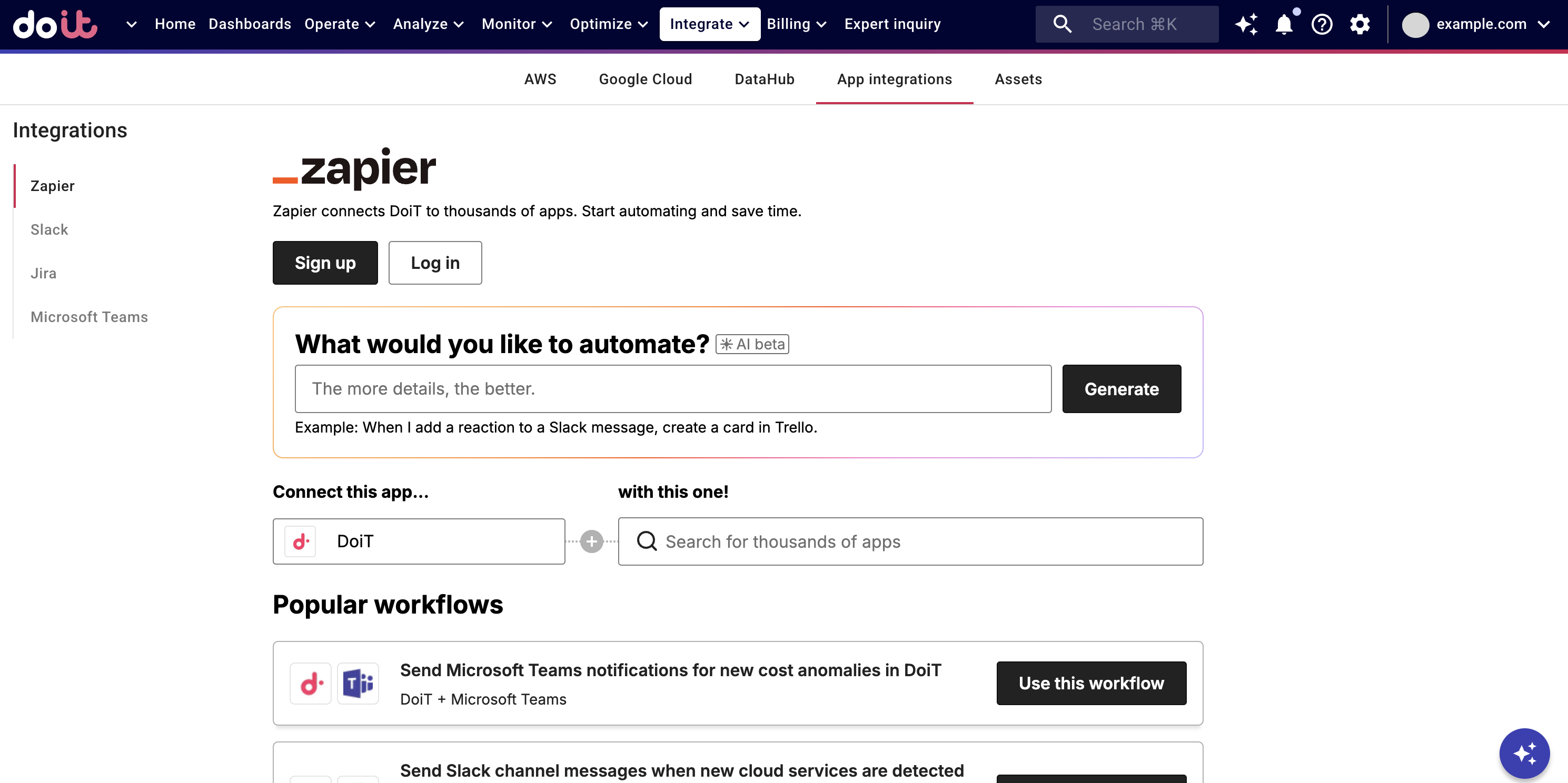Click the plus icon between connected apps
Viewport: 1568px width, 783px height.
[x=591, y=541]
